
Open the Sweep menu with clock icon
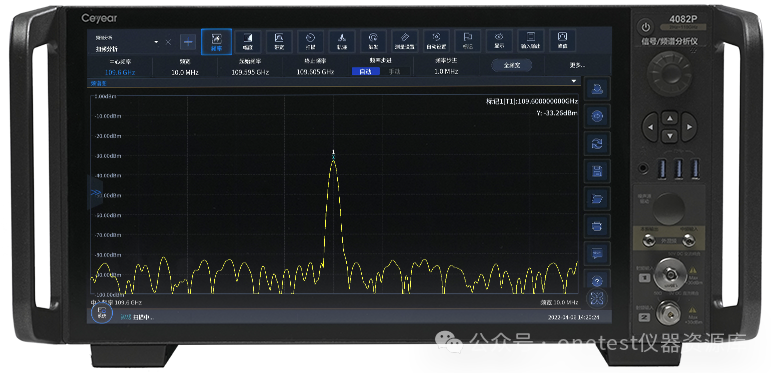click(x=310, y=41)
